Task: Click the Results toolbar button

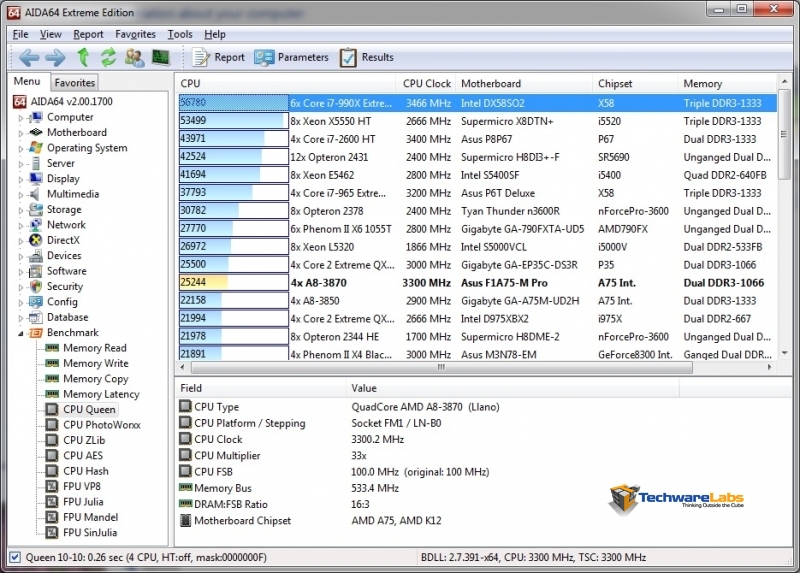Action: (366, 58)
